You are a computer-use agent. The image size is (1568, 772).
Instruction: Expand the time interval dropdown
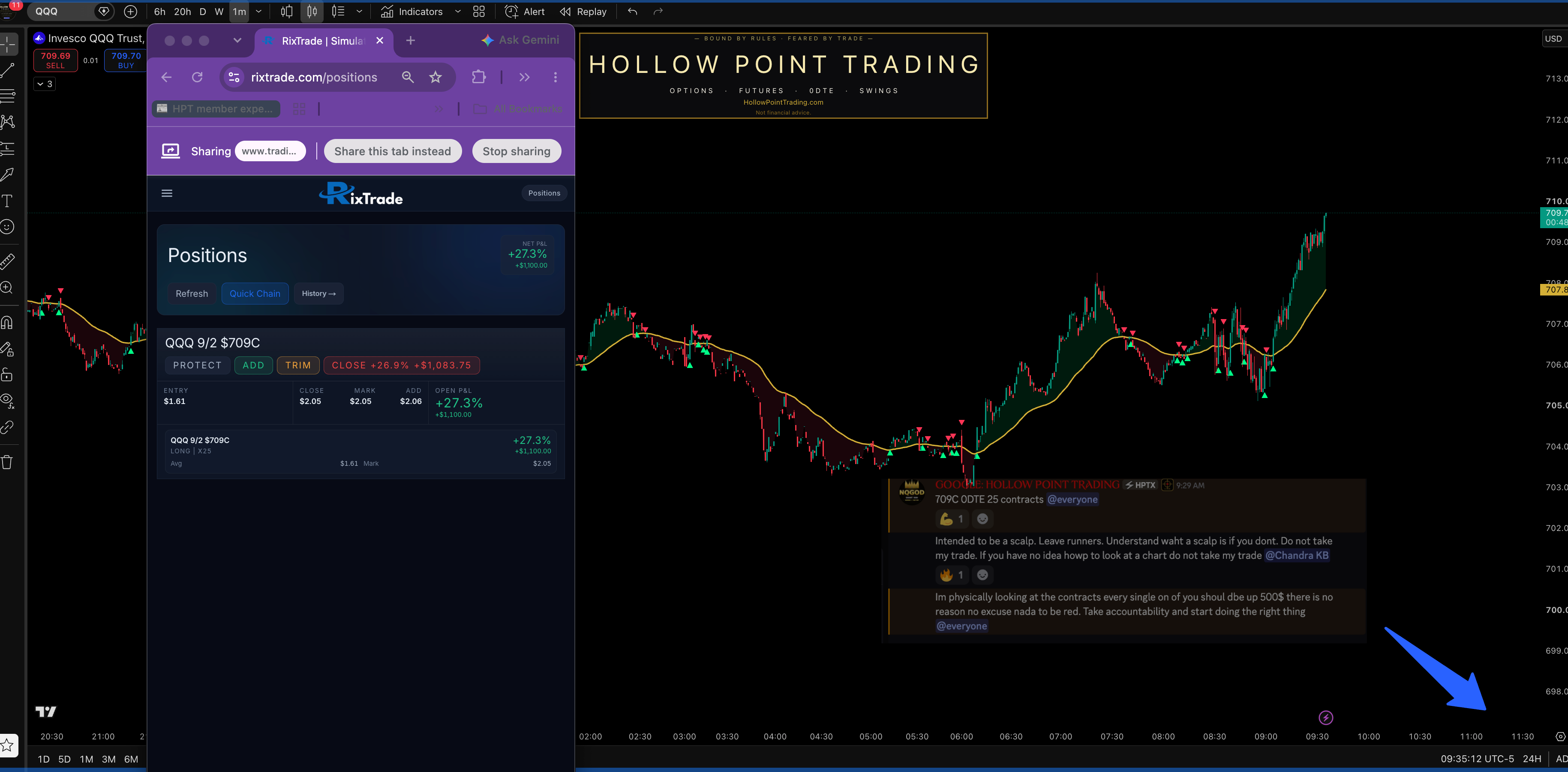coord(259,12)
